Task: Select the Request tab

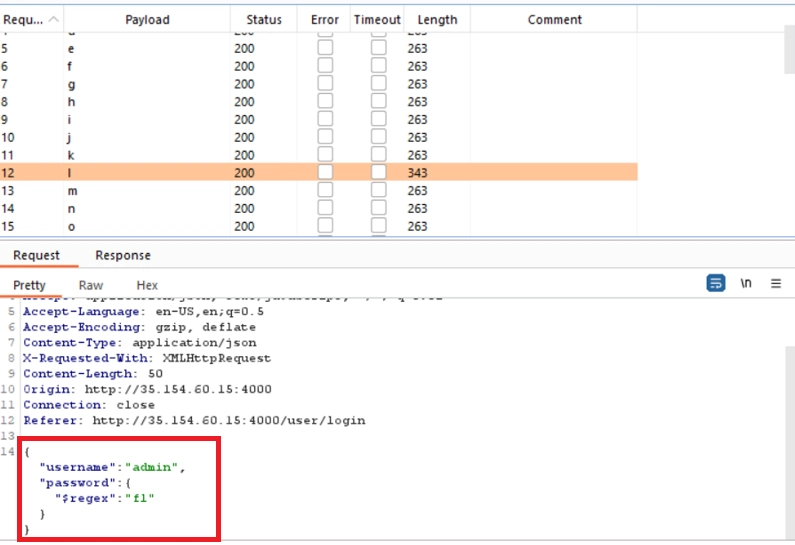Action: tap(36, 256)
